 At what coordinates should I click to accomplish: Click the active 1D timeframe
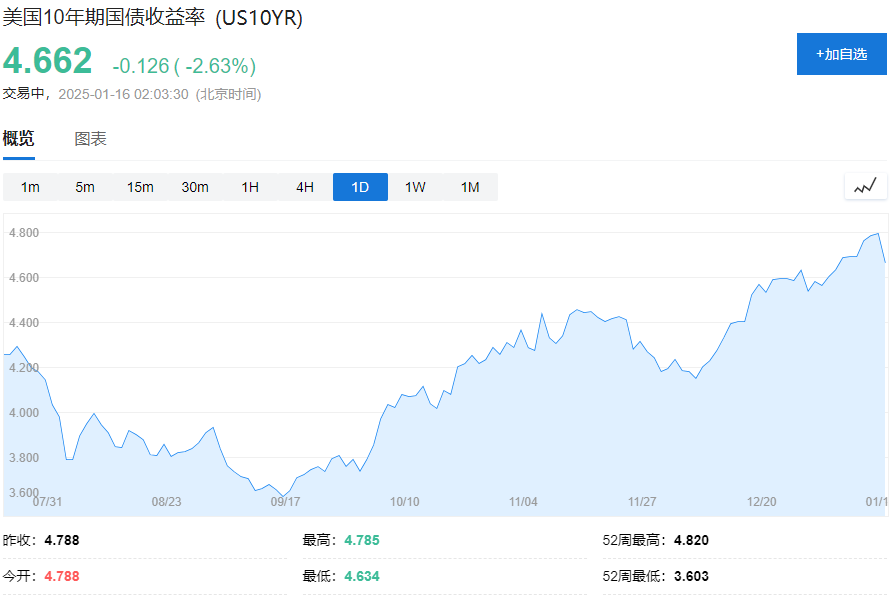click(359, 186)
